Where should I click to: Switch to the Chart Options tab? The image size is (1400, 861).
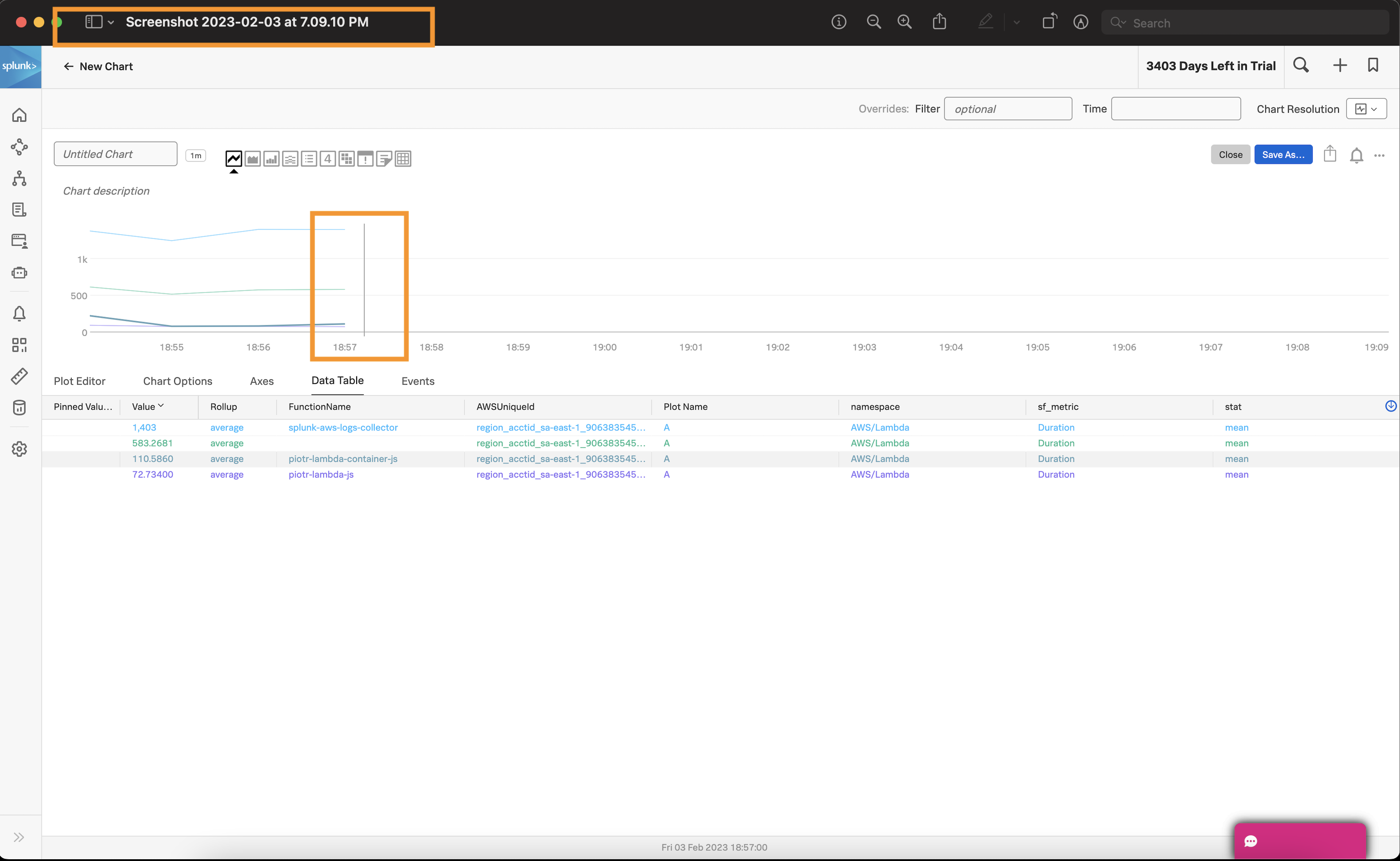click(x=177, y=381)
